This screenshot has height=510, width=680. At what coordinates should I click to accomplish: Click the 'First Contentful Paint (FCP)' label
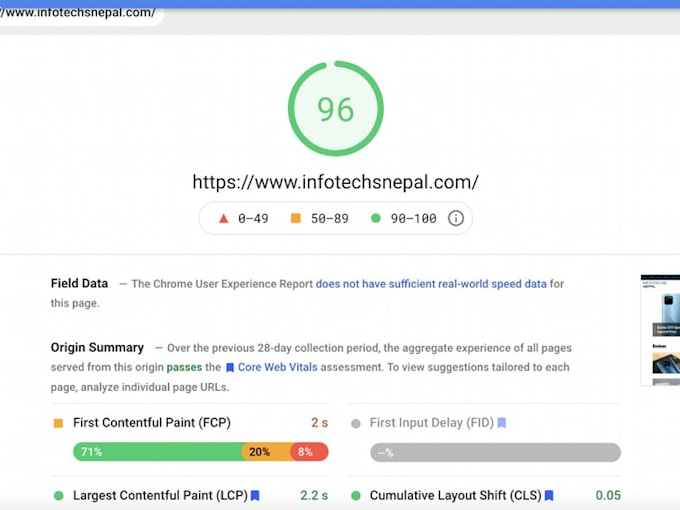pyautogui.click(x=152, y=422)
